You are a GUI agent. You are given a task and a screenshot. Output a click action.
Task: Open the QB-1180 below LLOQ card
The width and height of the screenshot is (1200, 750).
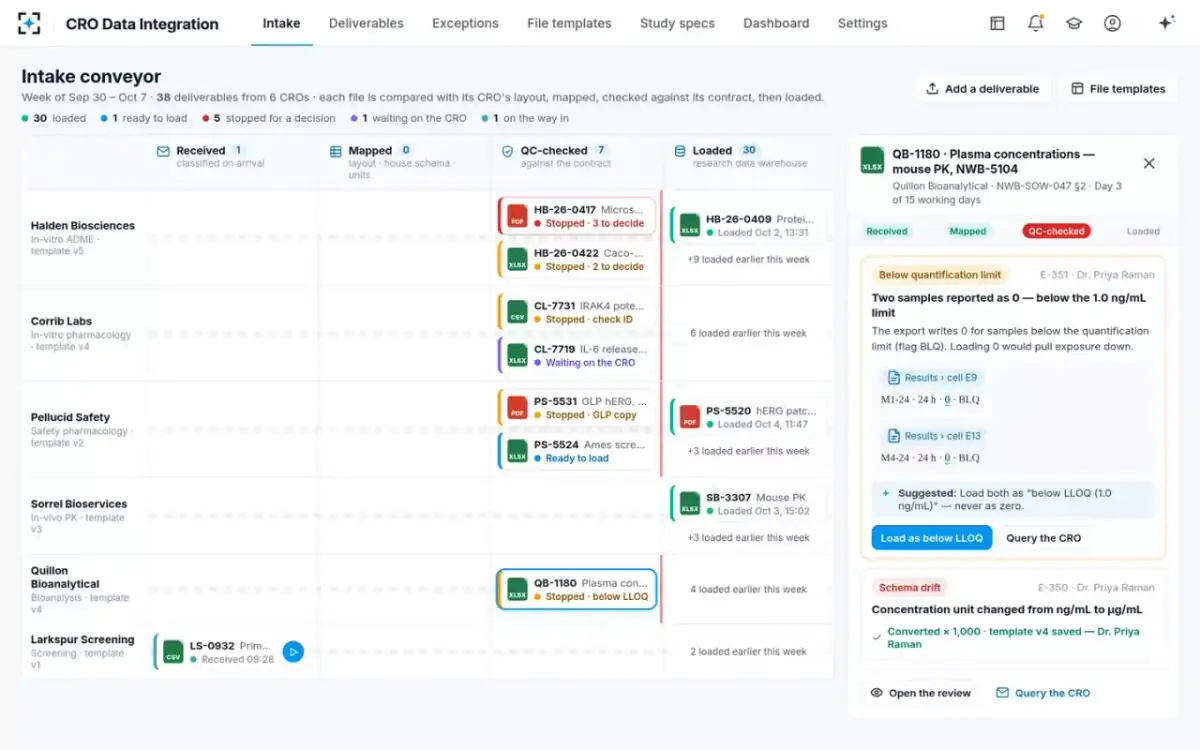pyautogui.click(x=577, y=589)
